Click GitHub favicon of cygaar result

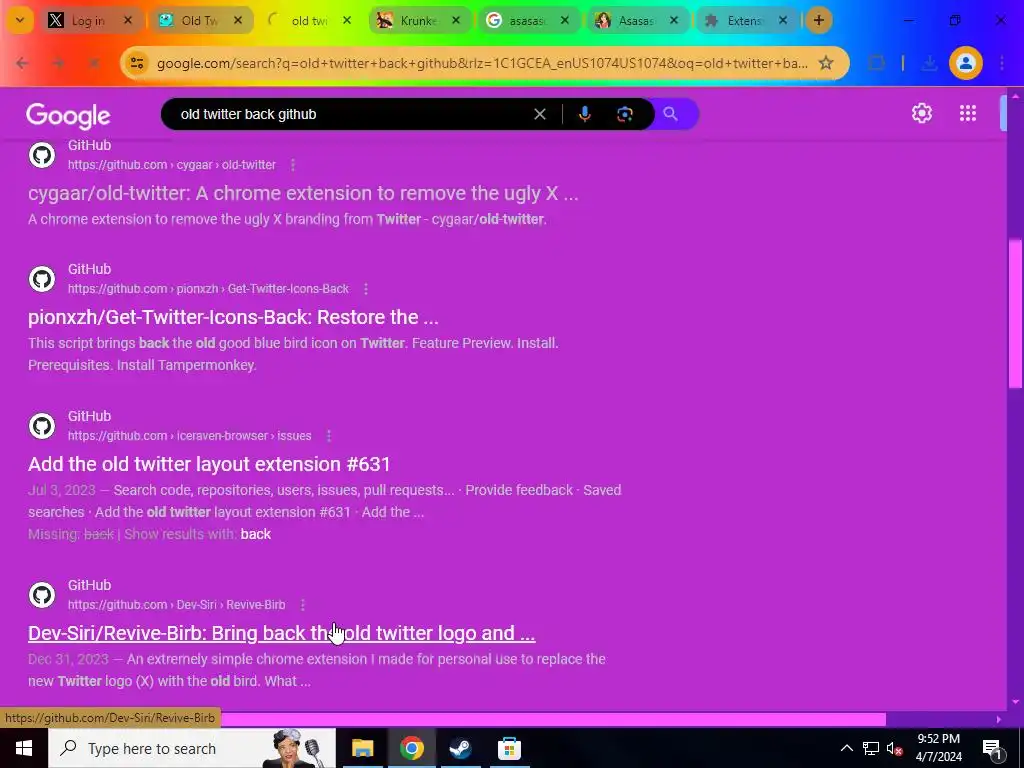[42, 155]
